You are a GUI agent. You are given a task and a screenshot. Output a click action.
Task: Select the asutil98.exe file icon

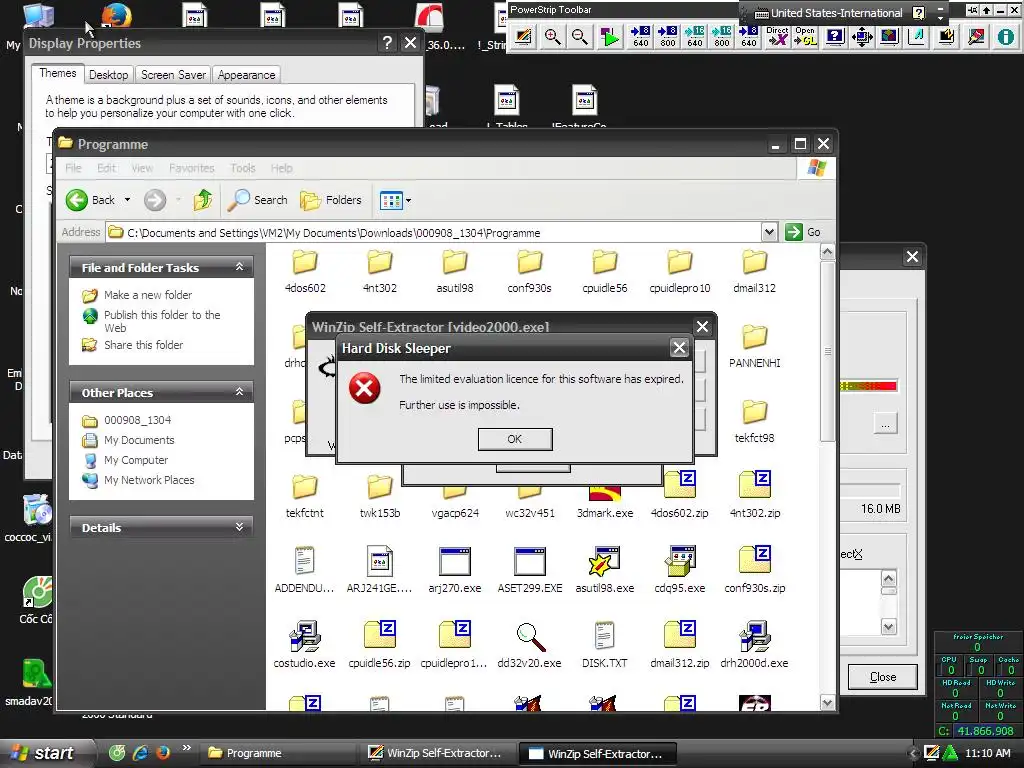click(x=605, y=562)
